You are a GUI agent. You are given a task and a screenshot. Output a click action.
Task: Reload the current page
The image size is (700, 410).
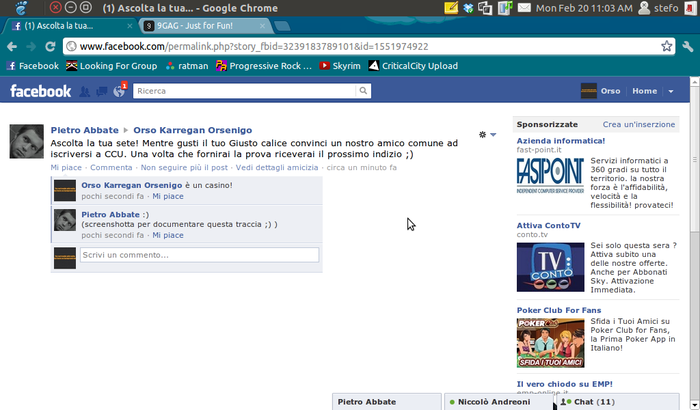(50, 46)
